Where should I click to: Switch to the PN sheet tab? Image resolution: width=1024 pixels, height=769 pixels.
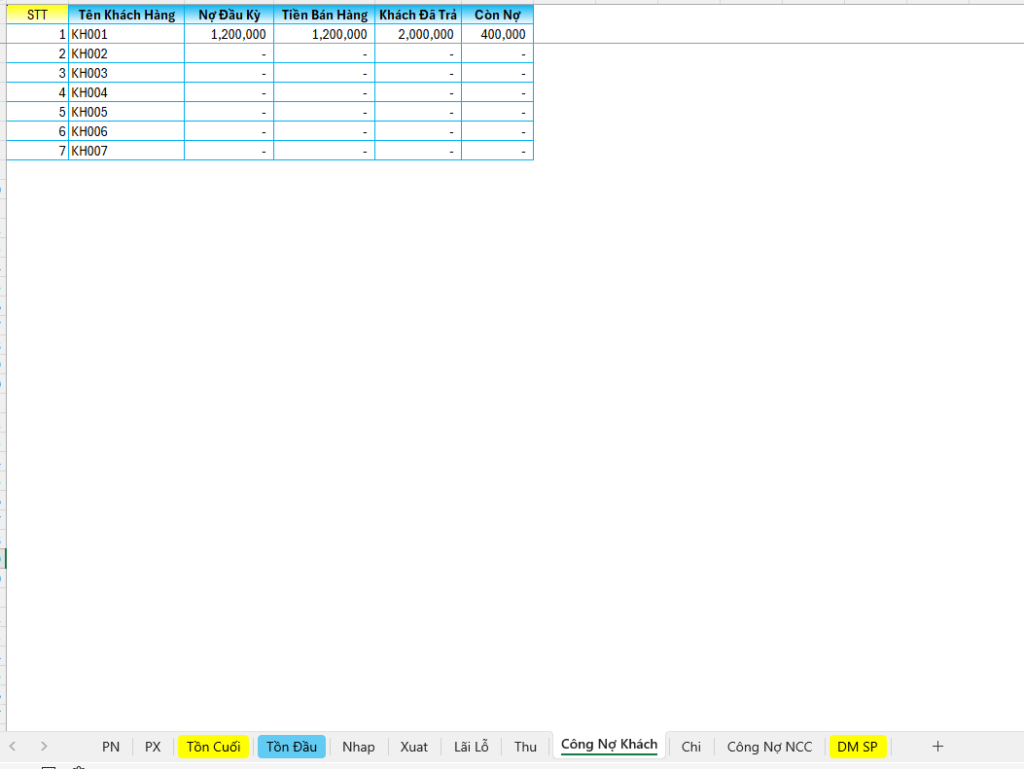[111, 746]
